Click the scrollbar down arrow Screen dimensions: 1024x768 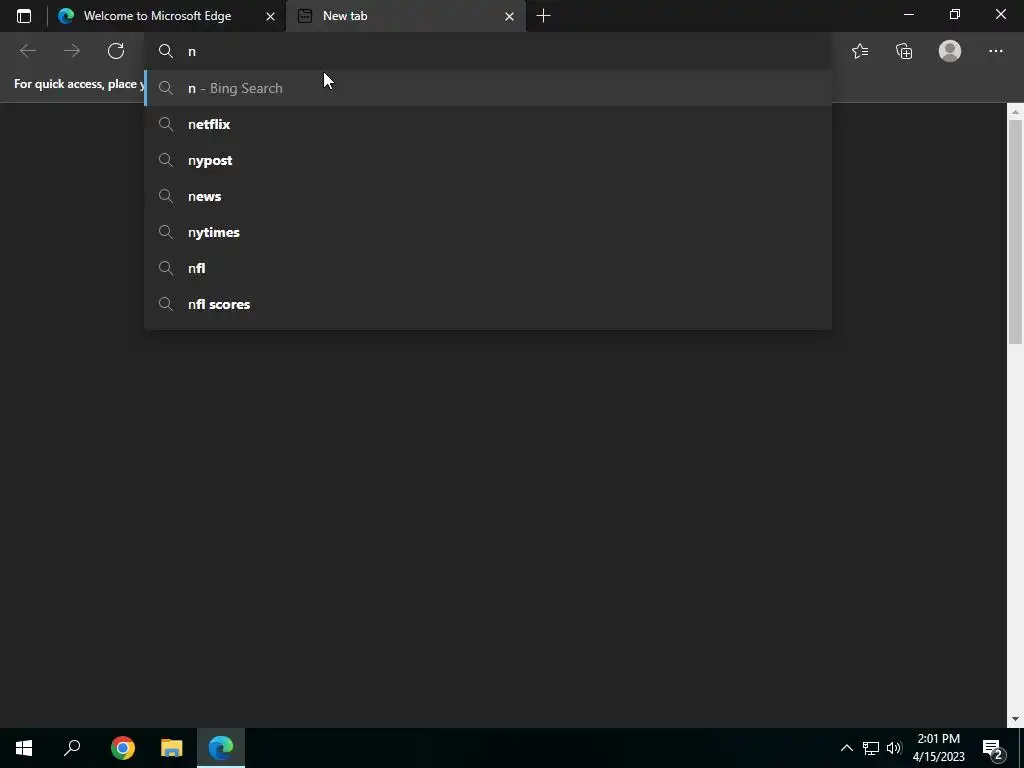pyautogui.click(x=1015, y=719)
